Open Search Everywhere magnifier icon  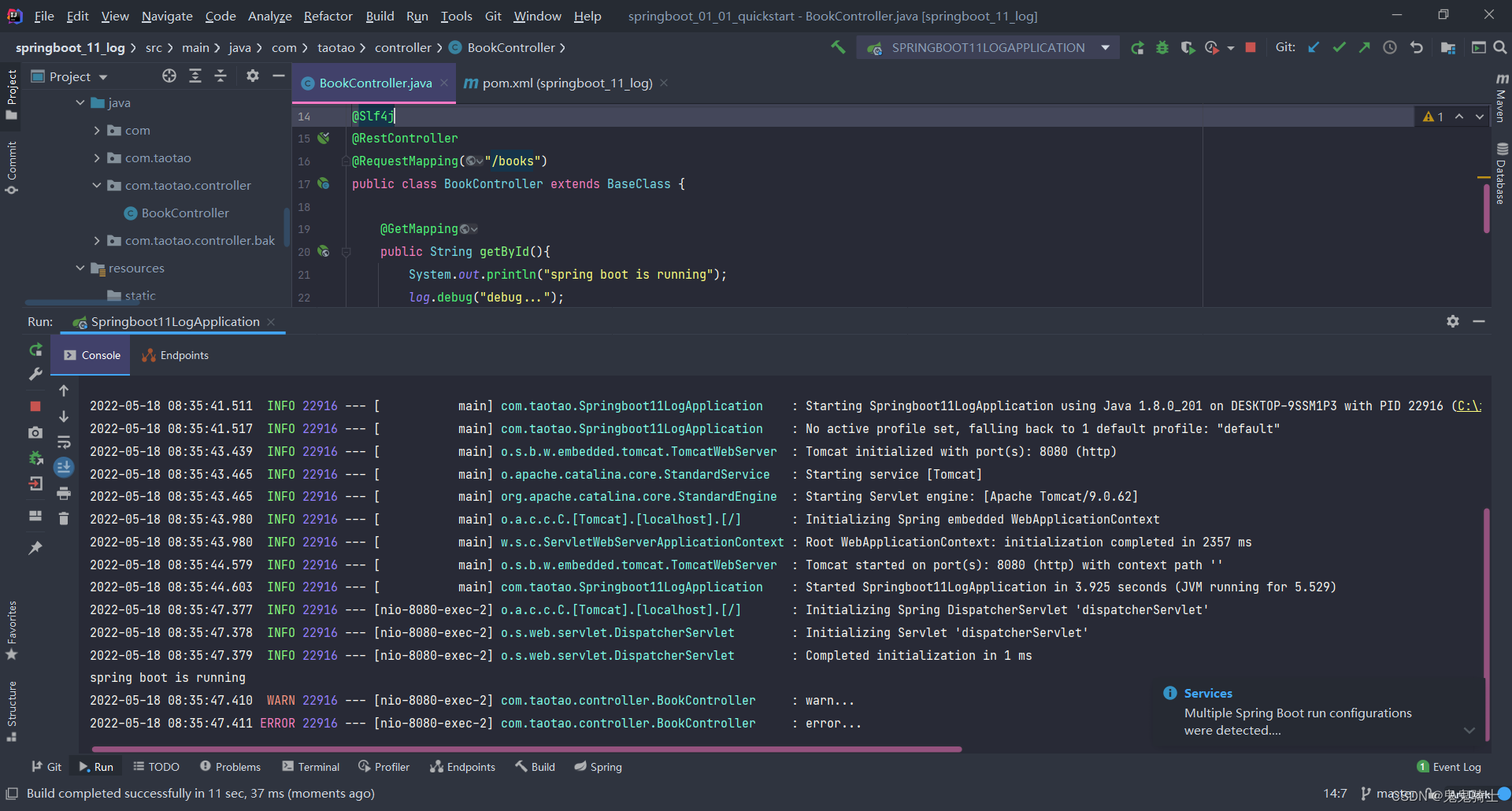click(1500, 48)
